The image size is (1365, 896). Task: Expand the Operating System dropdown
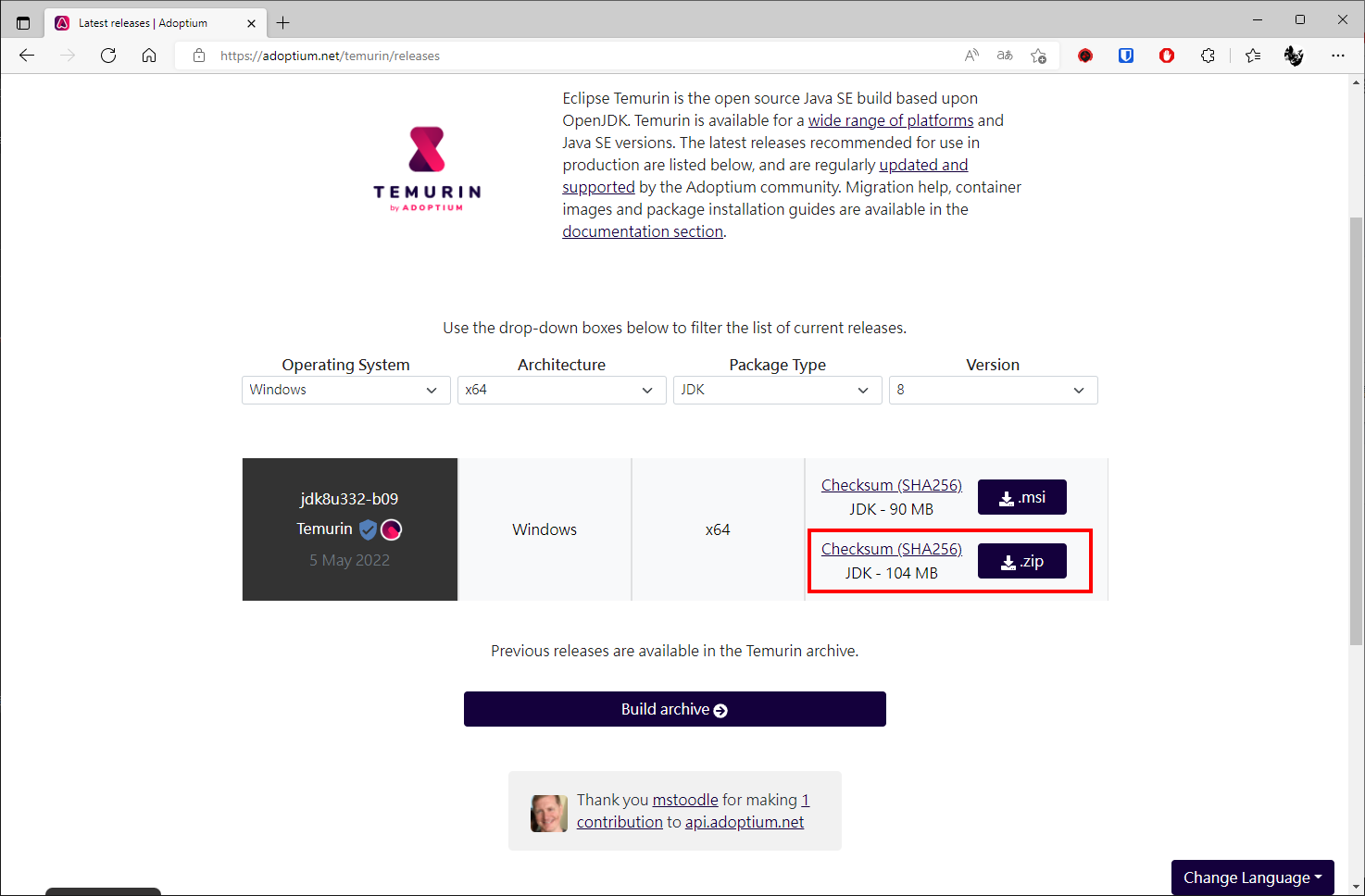tap(346, 390)
